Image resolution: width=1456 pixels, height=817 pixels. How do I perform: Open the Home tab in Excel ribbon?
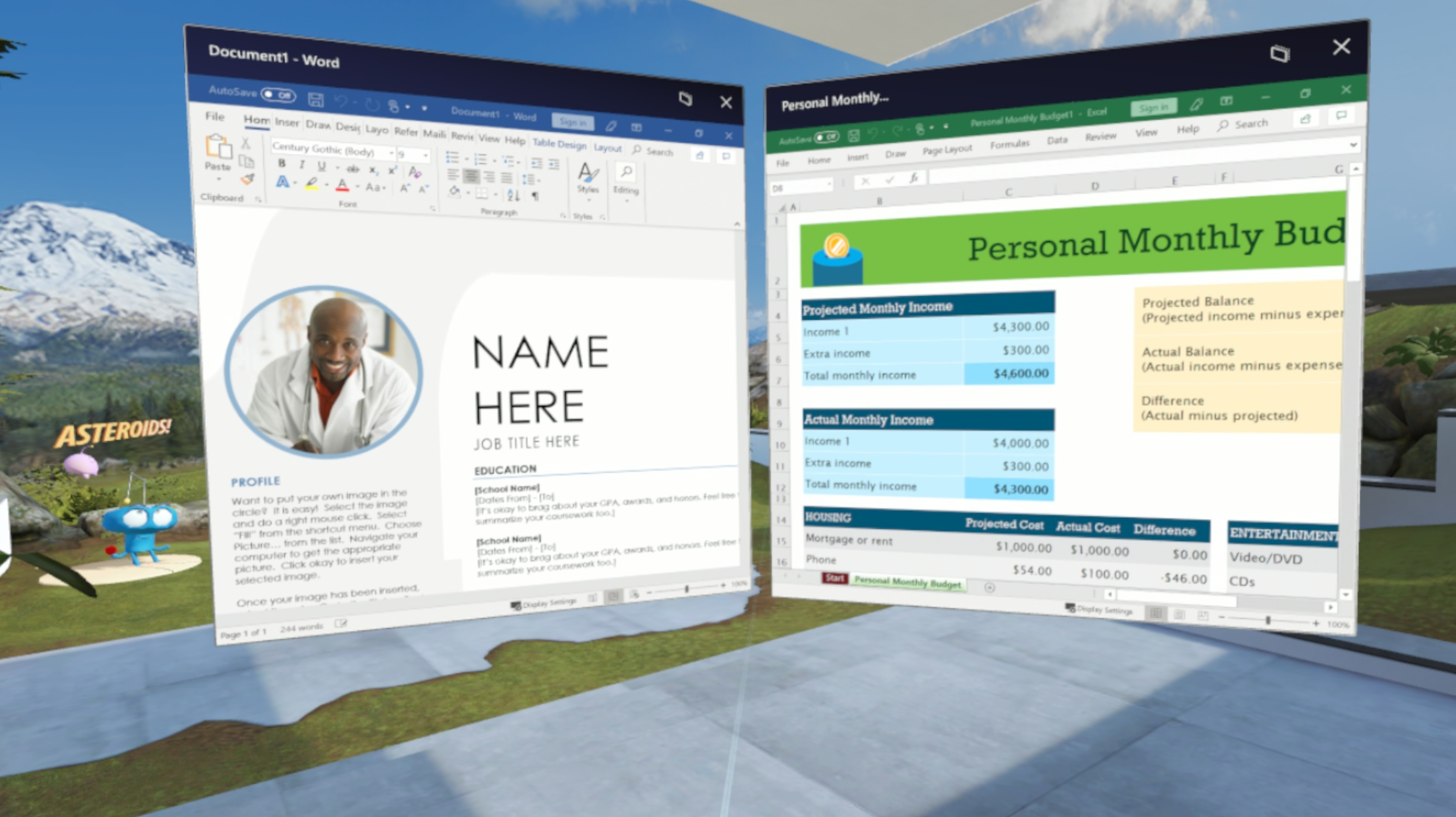[820, 163]
